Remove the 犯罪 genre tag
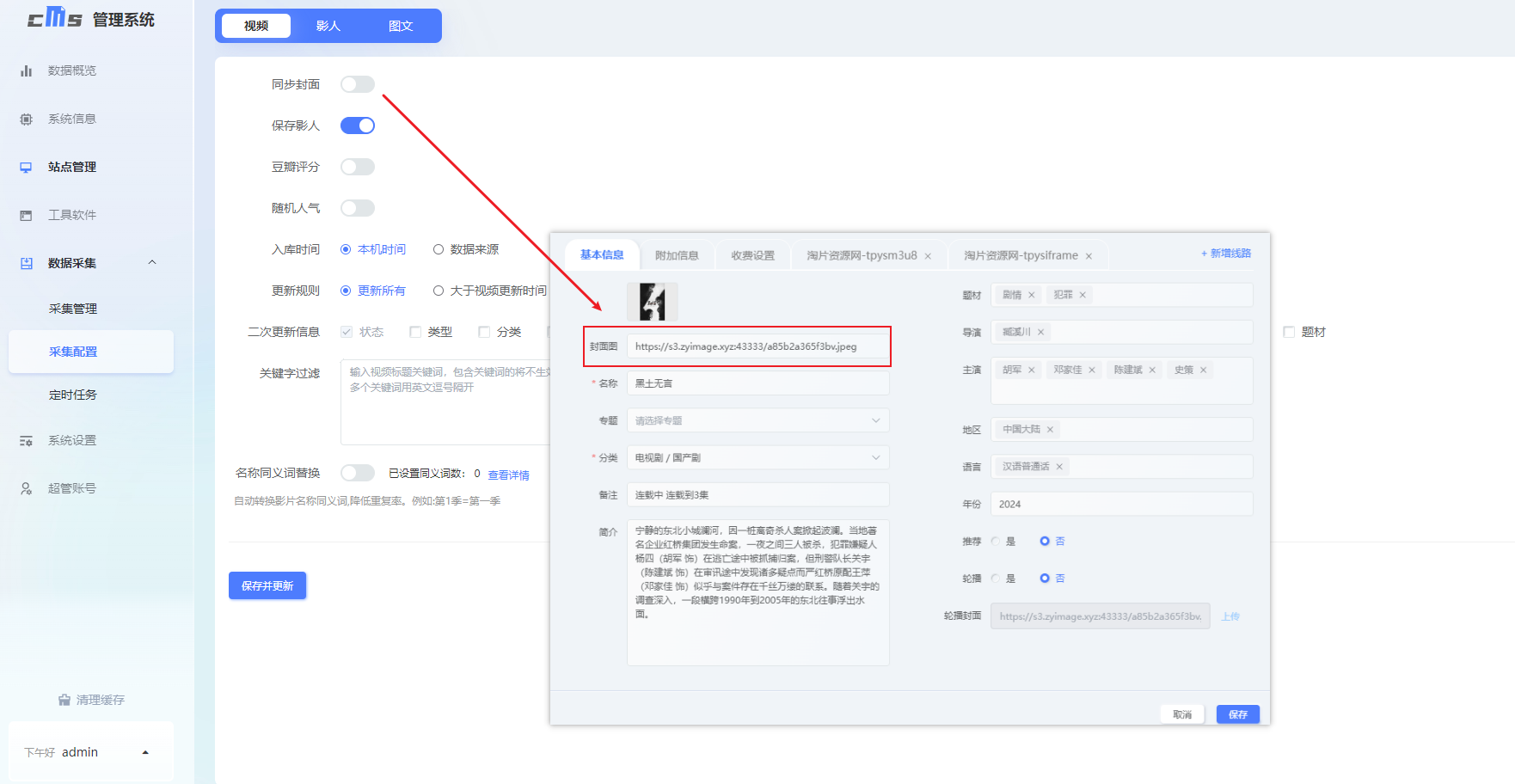This screenshot has width=1515, height=784. [x=1083, y=295]
